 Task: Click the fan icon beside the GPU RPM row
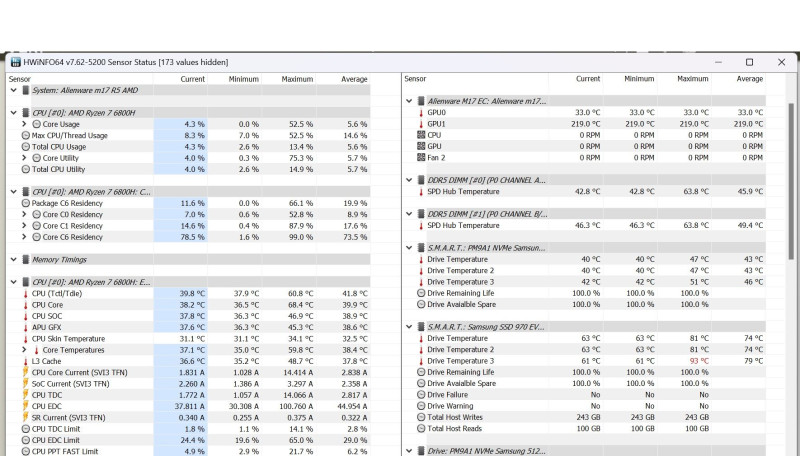[421, 146]
